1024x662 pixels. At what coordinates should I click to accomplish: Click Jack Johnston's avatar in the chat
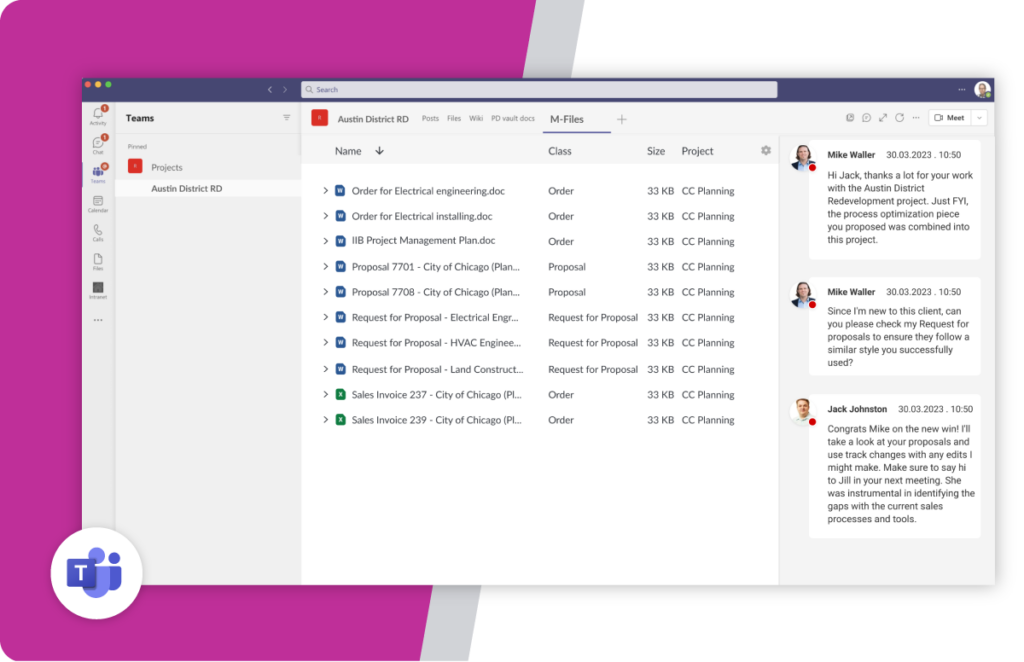coord(803,411)
